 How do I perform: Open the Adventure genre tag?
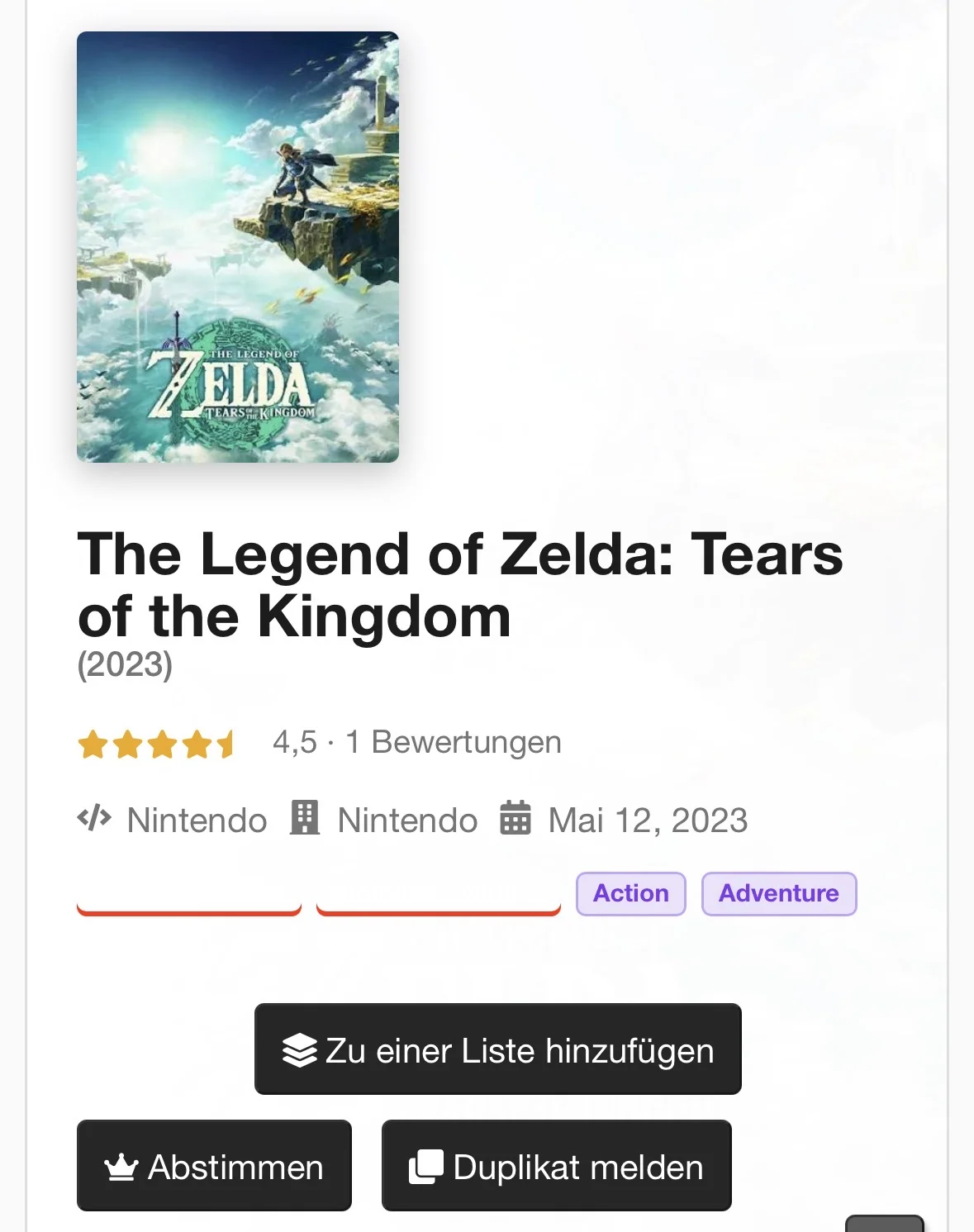779,893
